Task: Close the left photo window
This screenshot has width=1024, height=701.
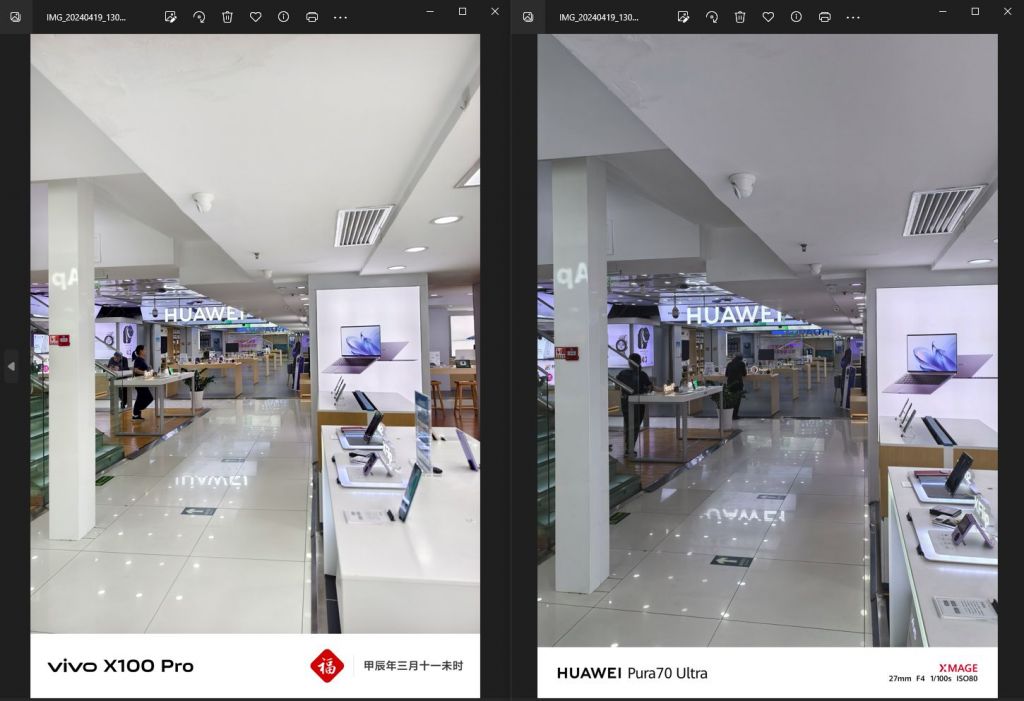Action: tap(495, 12)
